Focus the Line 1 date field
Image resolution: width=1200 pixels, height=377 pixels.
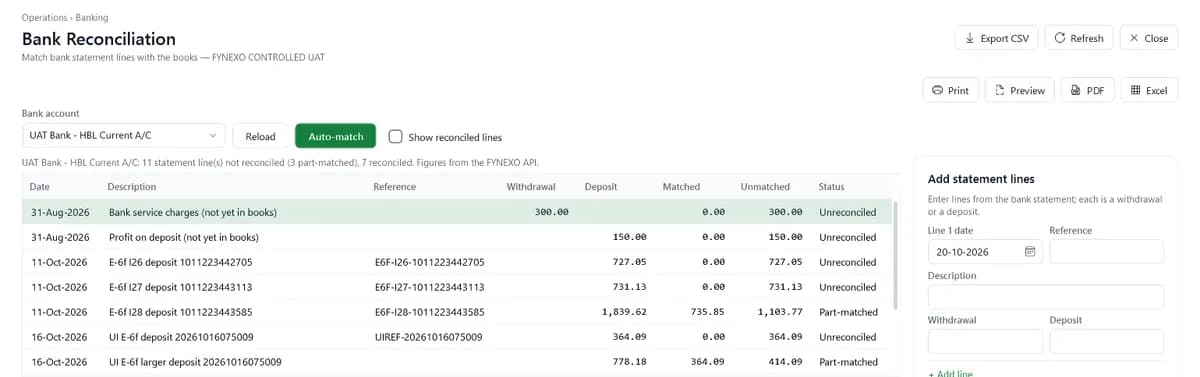[985, 252]
